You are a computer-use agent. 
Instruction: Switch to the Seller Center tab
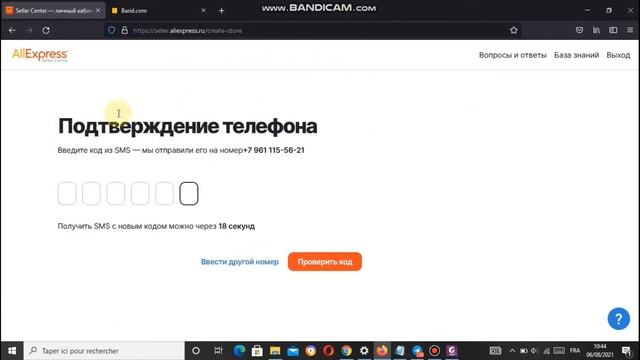pyautogui.click(x=53, y=11)
